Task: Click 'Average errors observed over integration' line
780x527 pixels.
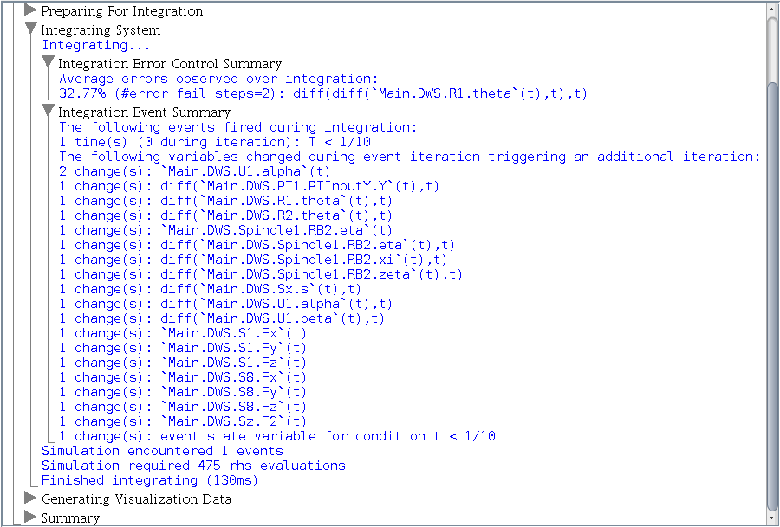Action: tap(218, 79)
